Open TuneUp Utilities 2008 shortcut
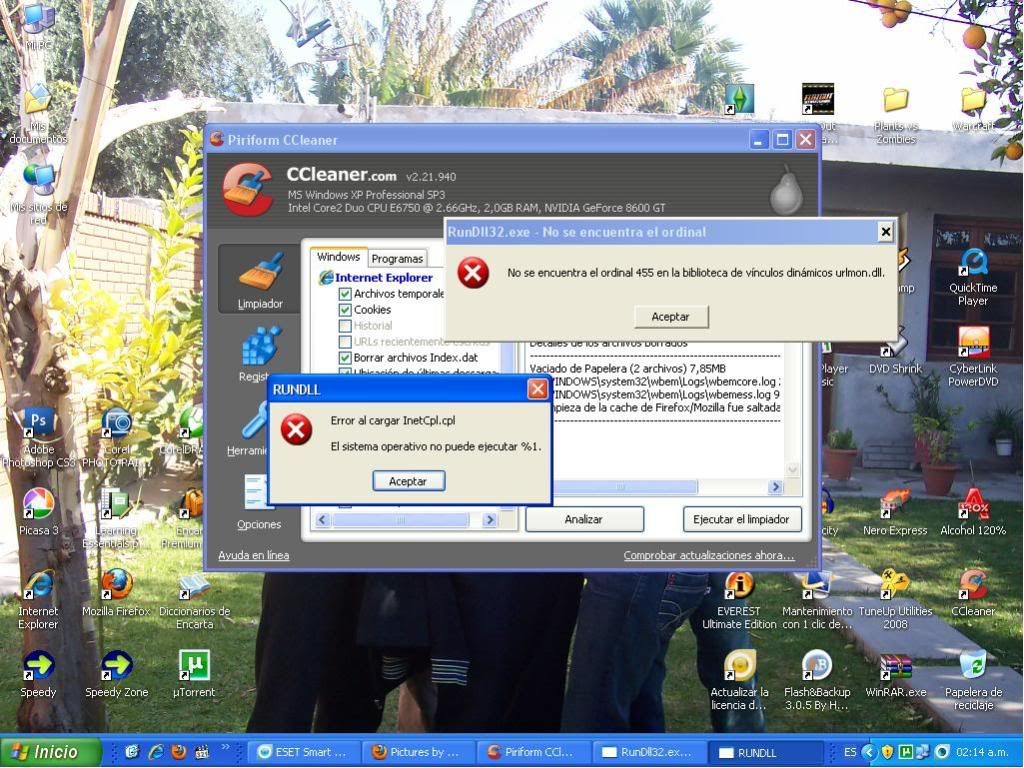Viewport: 1024px width, 768px height. tap(895, 598)
